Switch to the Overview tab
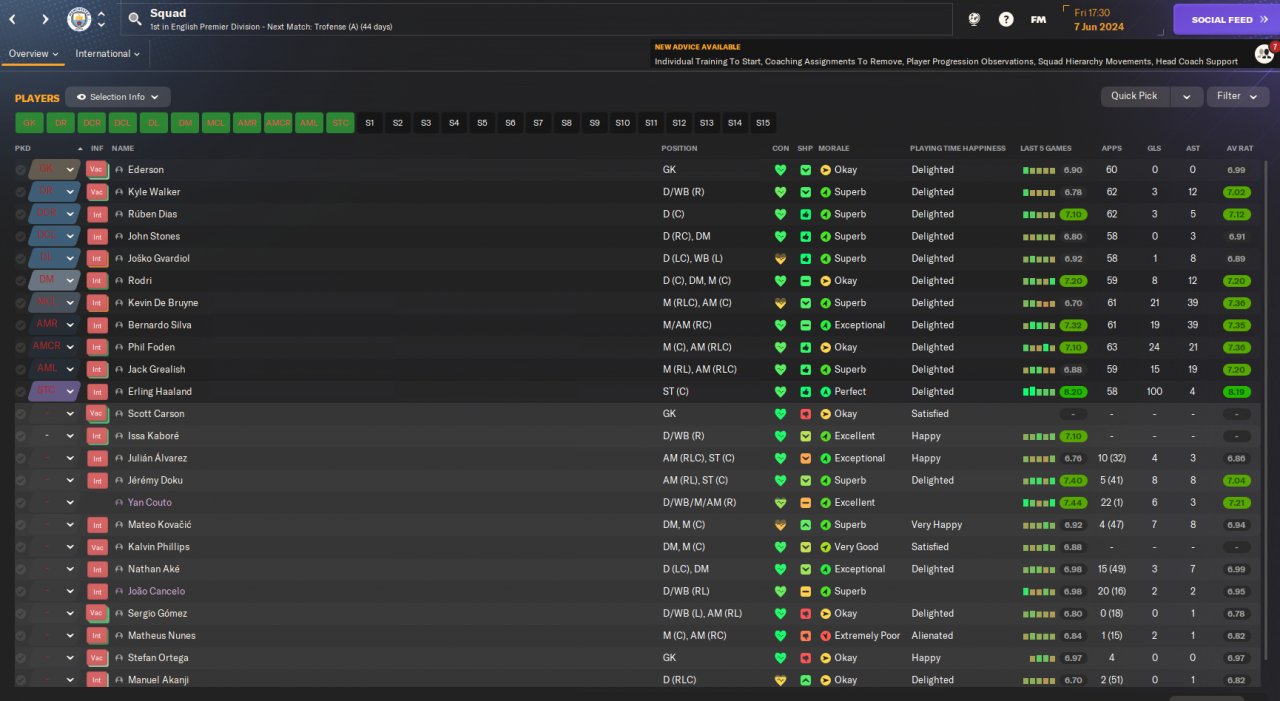Image resolution: width=1280 pixels, height=701 pixels. 33,54
